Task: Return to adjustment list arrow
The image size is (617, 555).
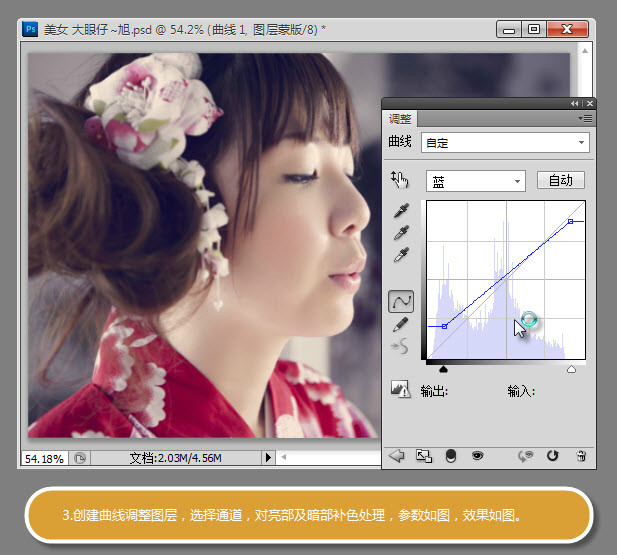Action: 396,456
